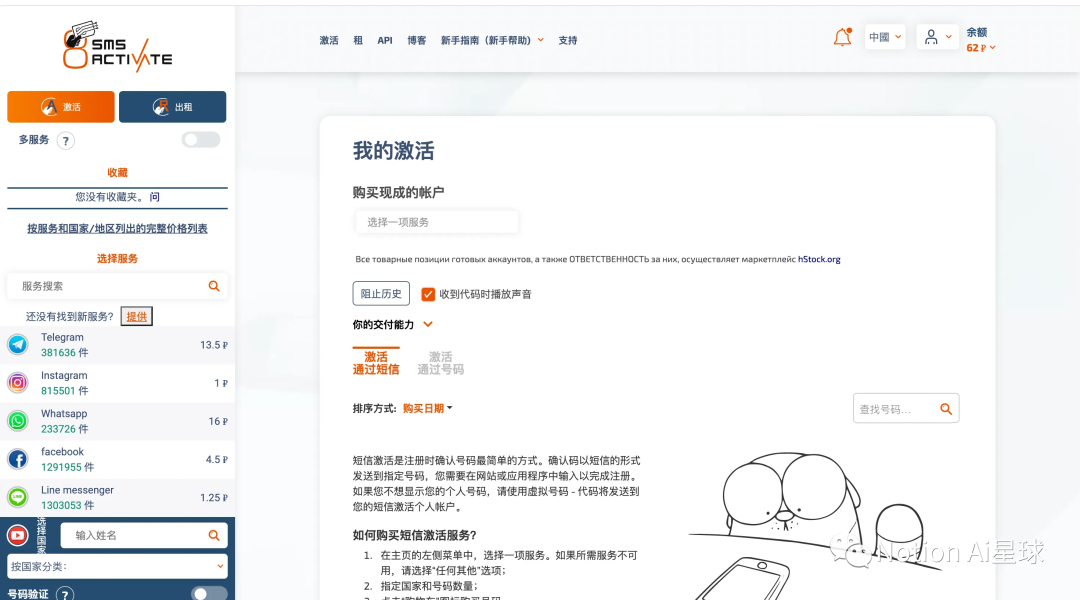
Task: Open the 中国 language dropdown
Action: click(x=885, y=37)
